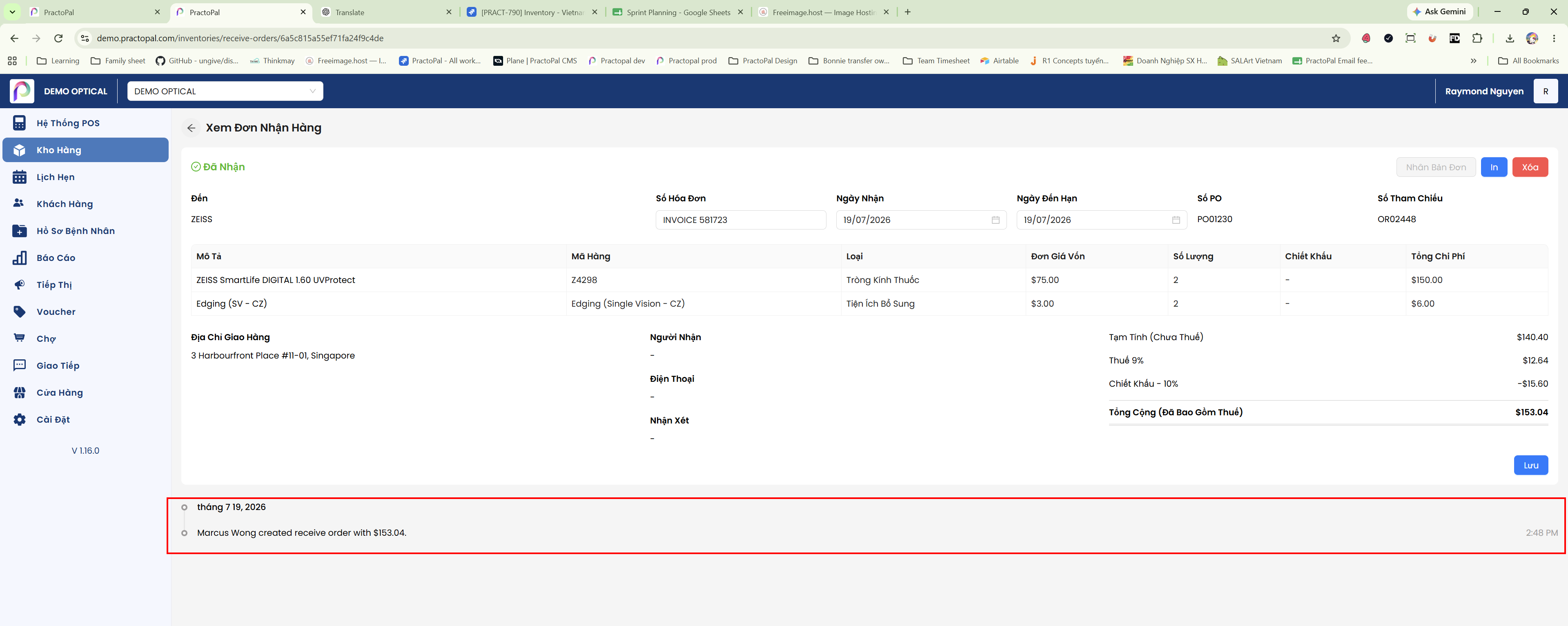This screenshot has width=1568, height=626.
Task: Click the Kho Hàng box icon
Action: coord(20,150)
